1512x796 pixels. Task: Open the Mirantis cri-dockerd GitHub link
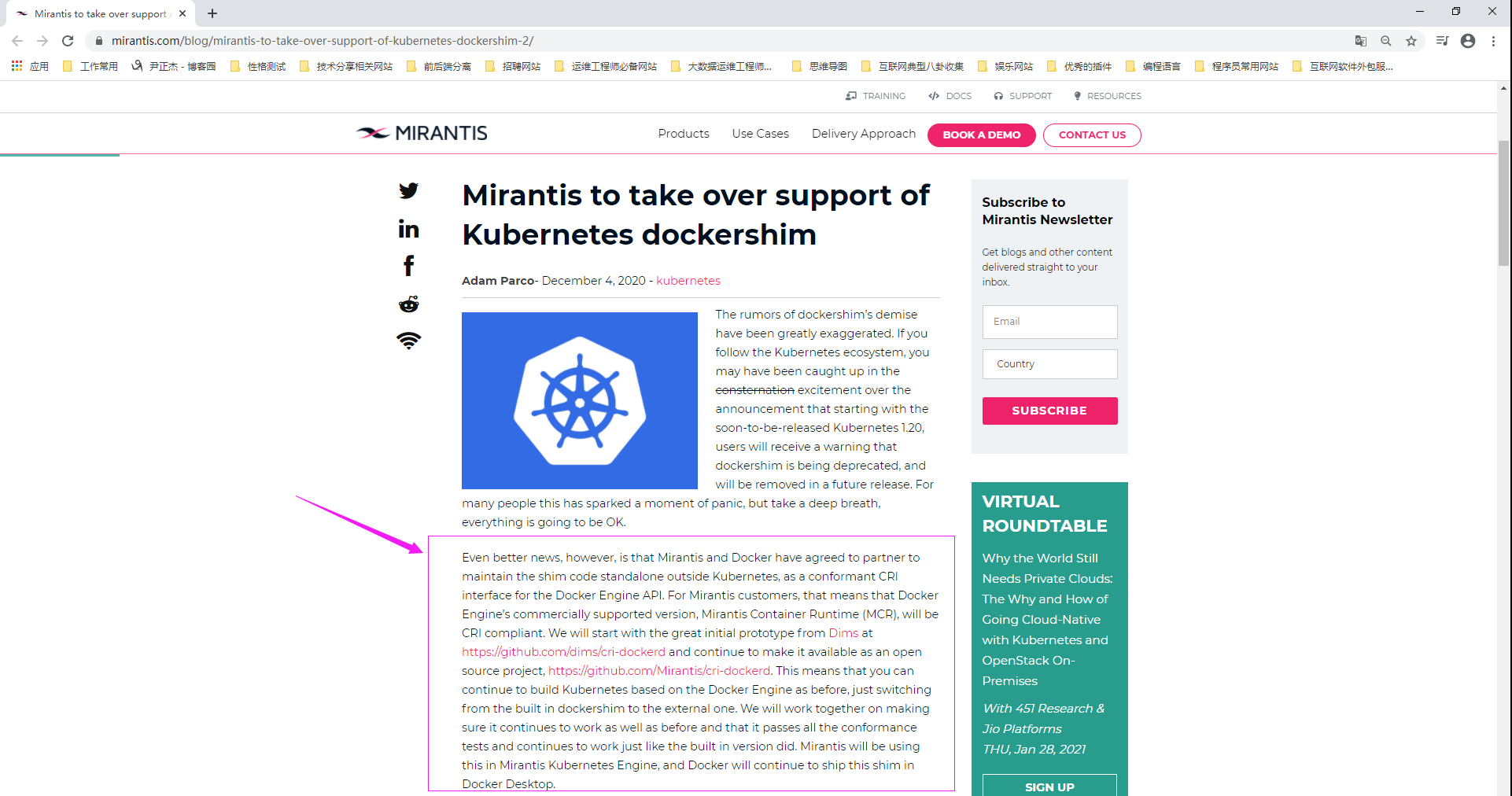click(659, 671)
